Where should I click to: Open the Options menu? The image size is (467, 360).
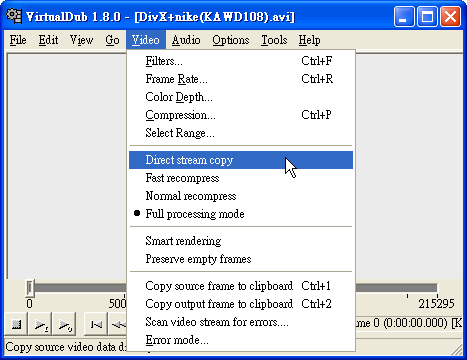(x=231, y=40)
